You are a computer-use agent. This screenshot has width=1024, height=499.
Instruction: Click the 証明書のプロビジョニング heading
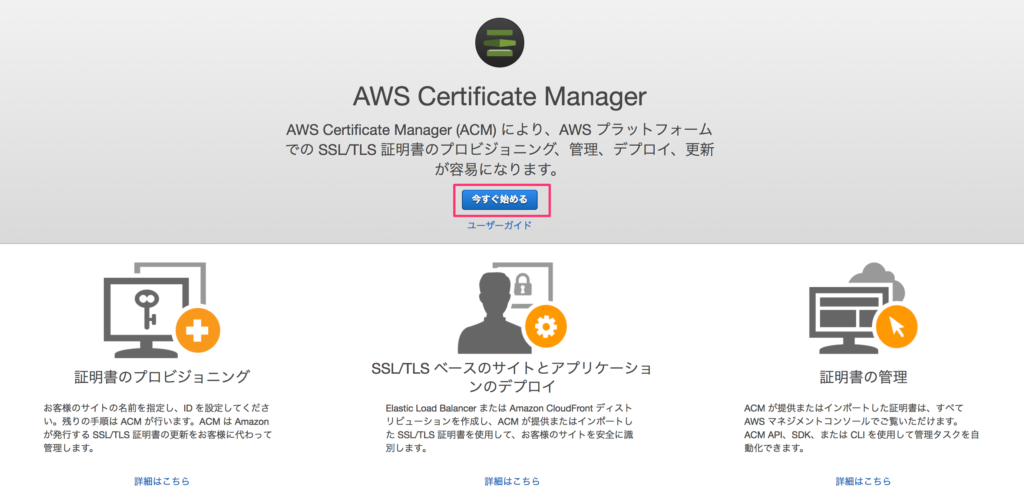click(162, 378)
